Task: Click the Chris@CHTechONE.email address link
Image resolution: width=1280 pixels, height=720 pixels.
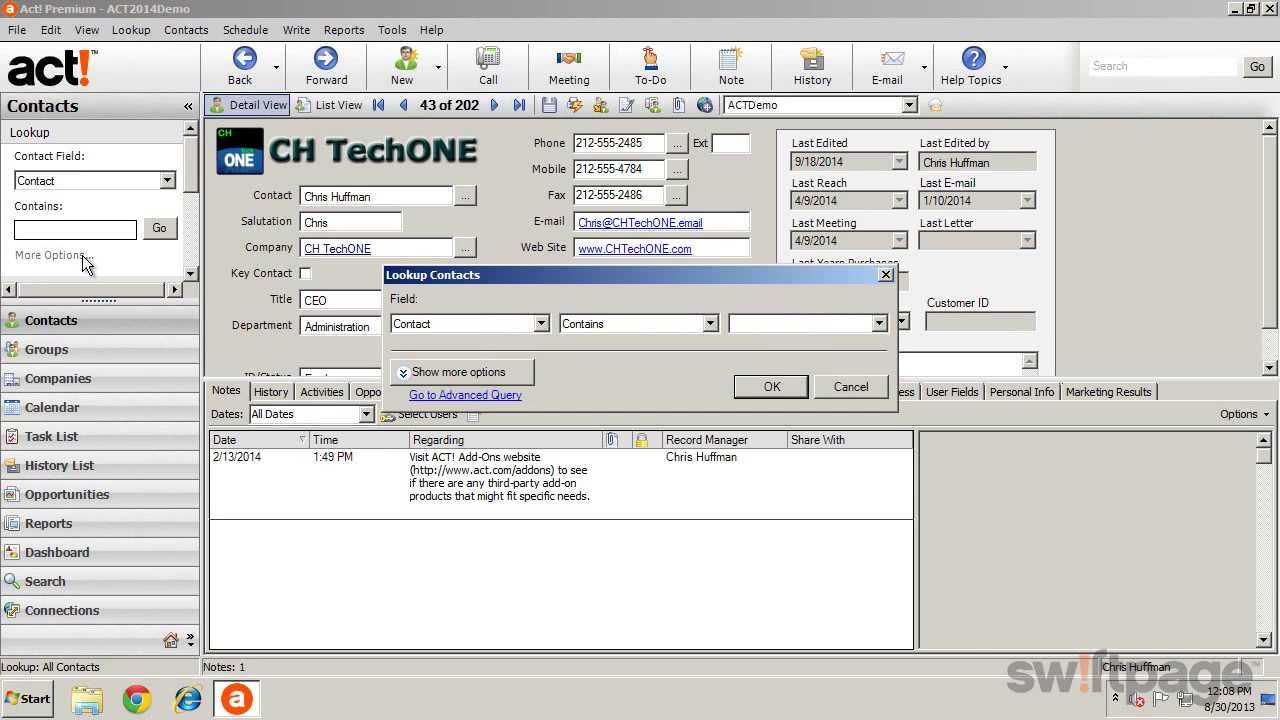Action: coord(640,223)
